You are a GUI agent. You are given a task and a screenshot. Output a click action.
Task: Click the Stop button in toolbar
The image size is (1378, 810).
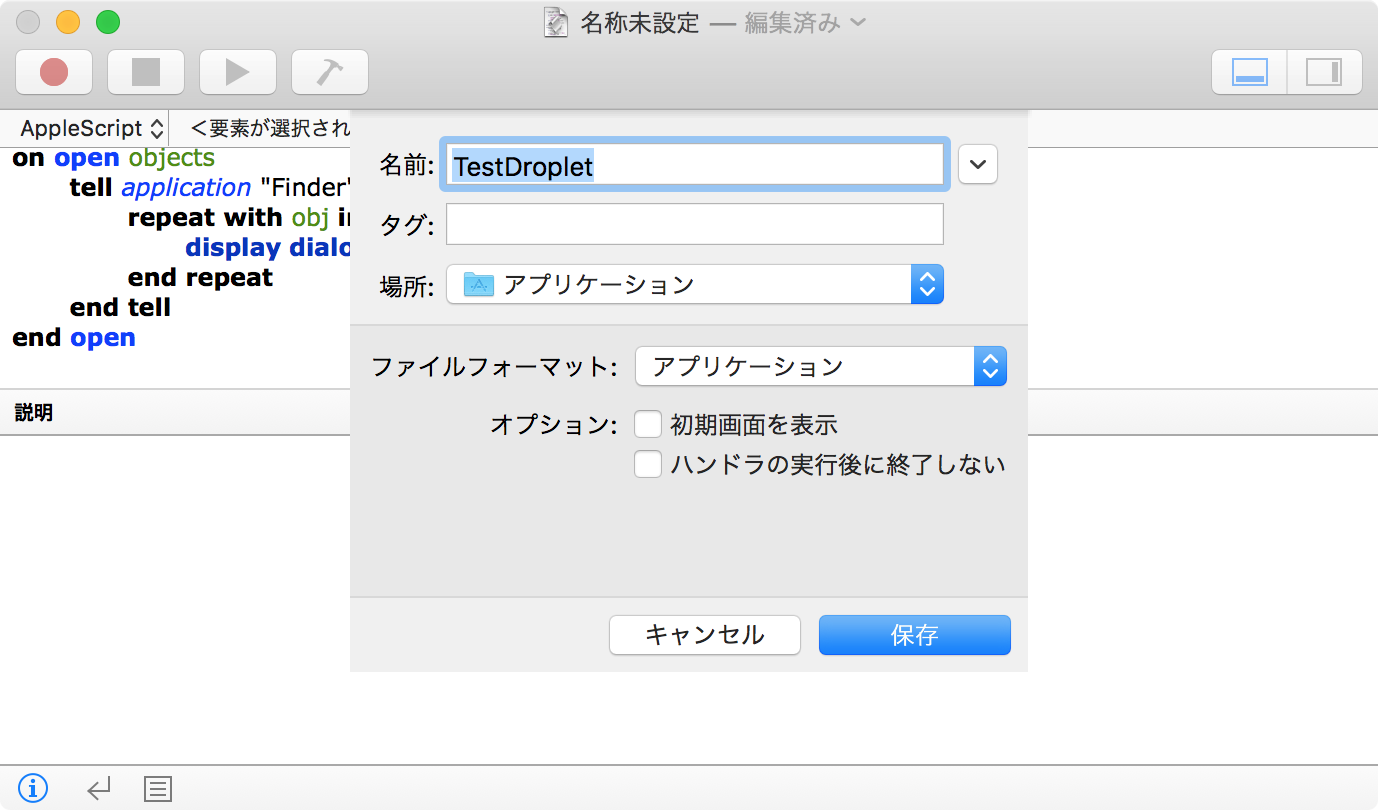tap(146, 72)
